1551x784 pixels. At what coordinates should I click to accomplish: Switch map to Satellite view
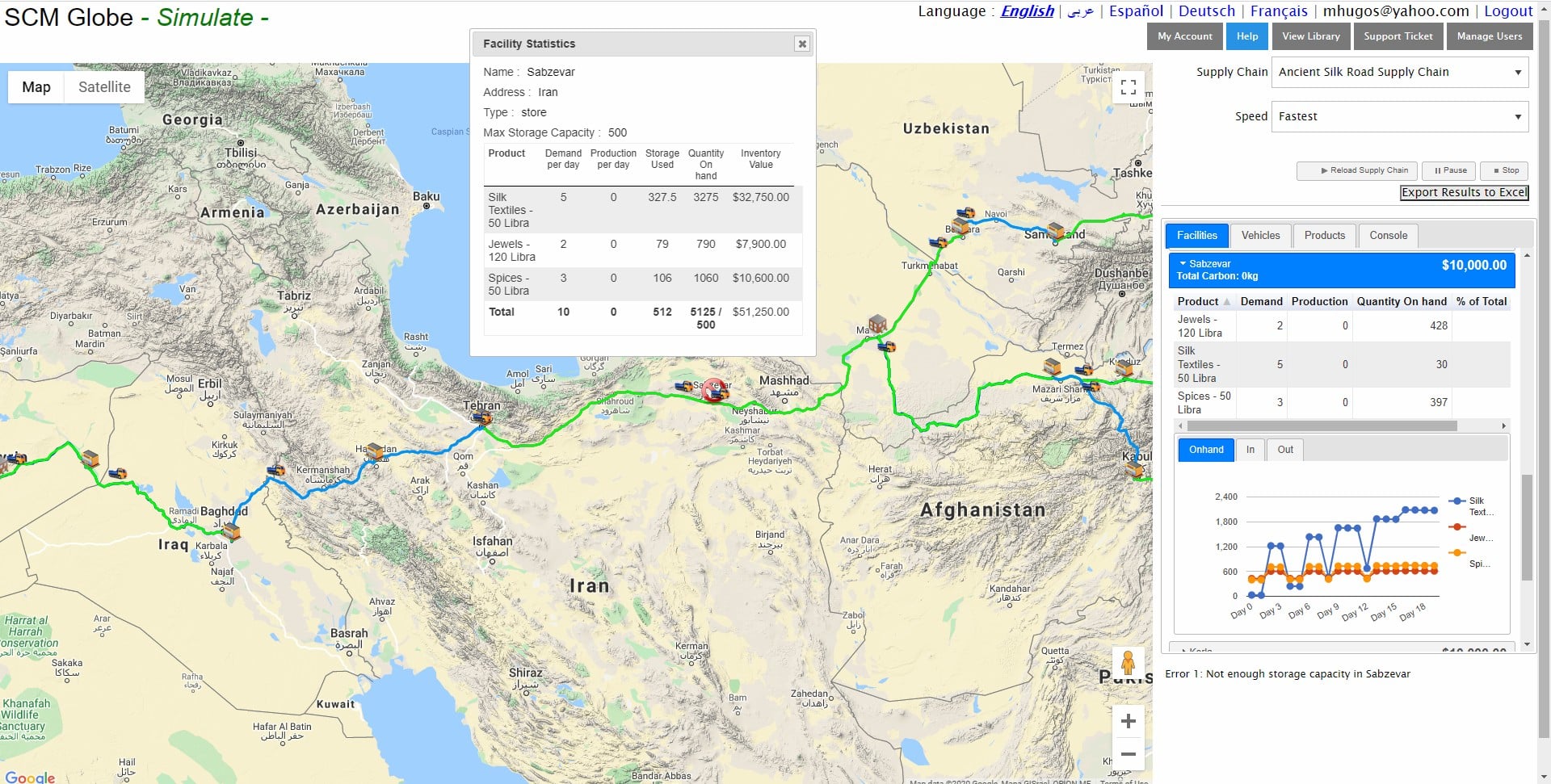[104, 87]
